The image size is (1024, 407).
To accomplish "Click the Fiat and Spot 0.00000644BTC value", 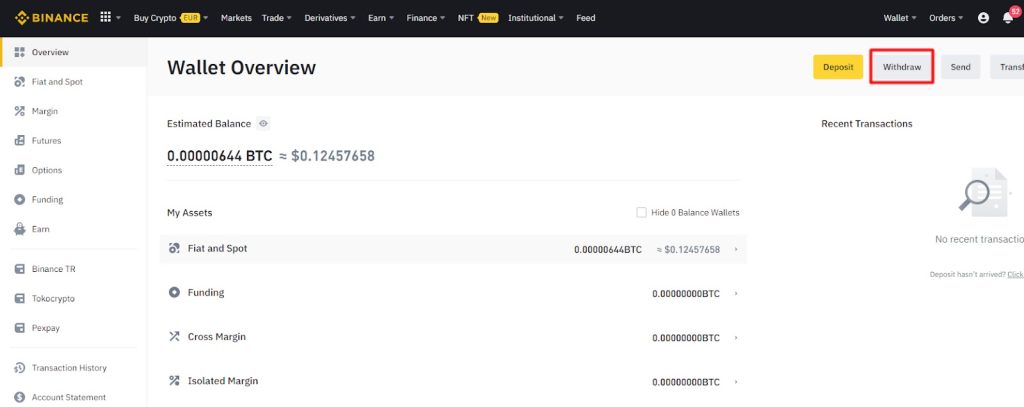I will (608, 250).
